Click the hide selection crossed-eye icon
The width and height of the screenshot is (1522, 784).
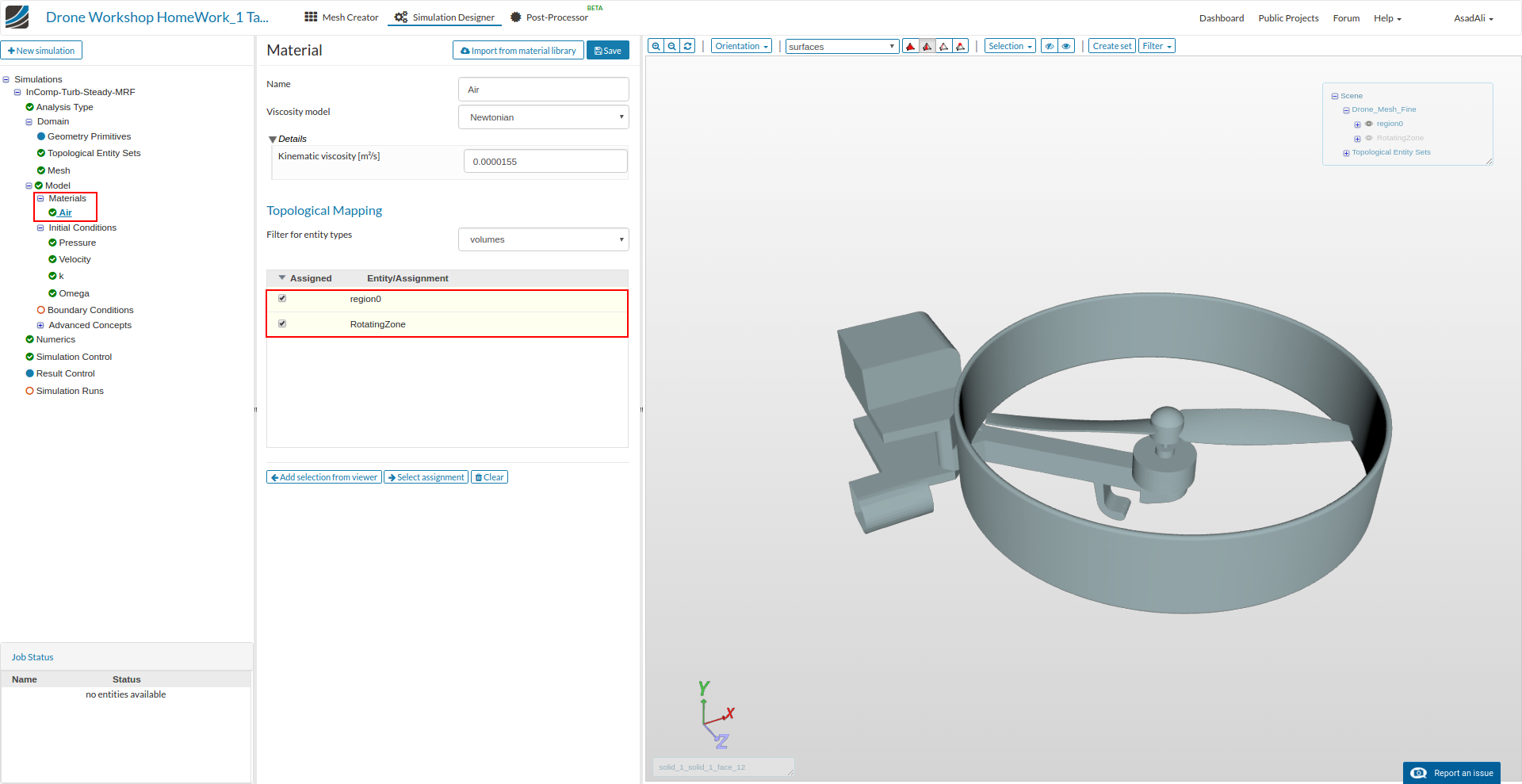[1050, 47]
